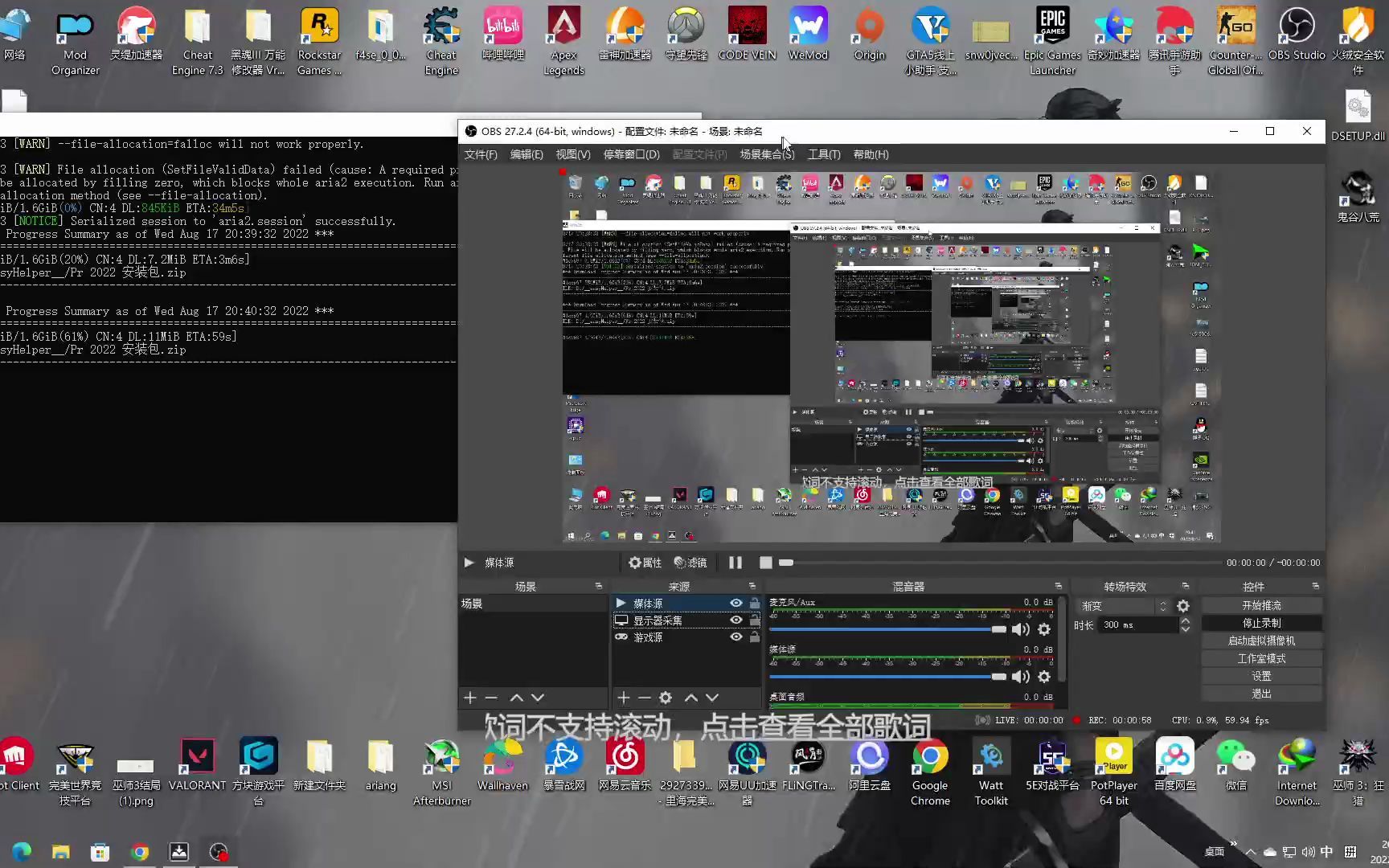Image resolution: width=1389 pixels, height=868 pixels.
Task: Expand the hidden system tray icons chevron
Action: [x=1250, y=852]
